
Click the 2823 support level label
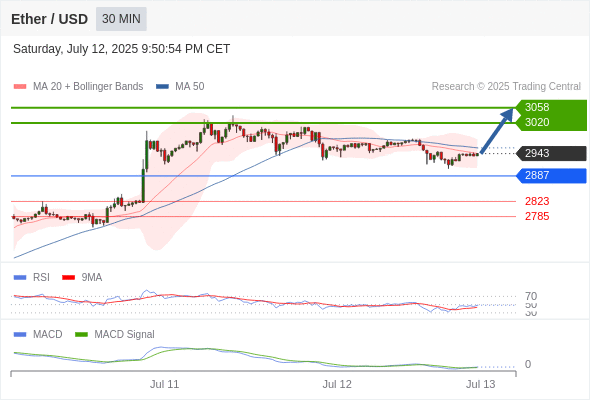[537, 201]
